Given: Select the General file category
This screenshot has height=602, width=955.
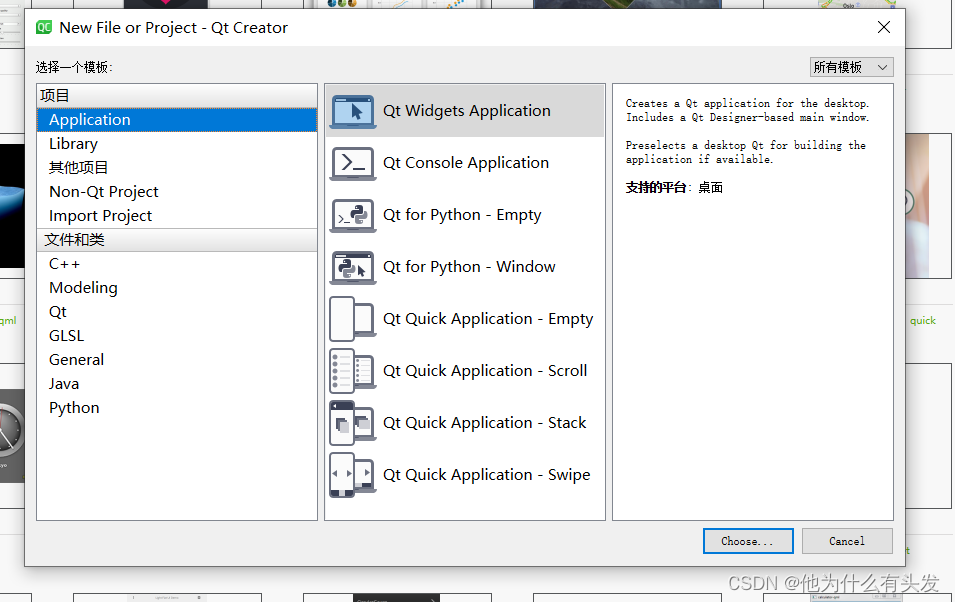Looking at the screenshot, I should tap(177, 359).
